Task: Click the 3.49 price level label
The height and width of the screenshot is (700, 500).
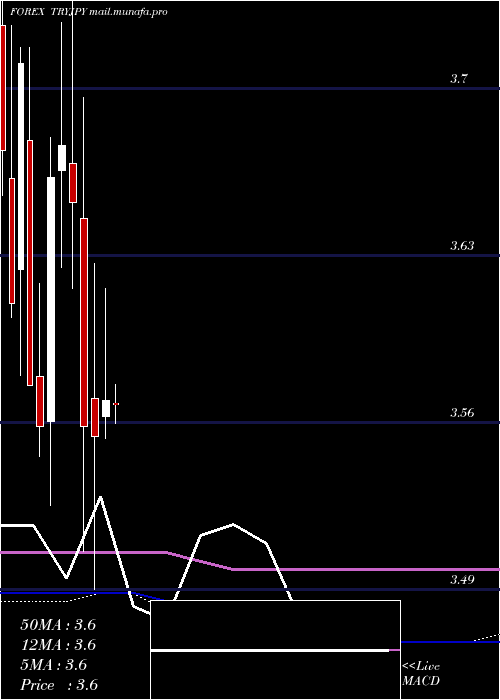Action: pyautogui.click(x=462, y=579)
